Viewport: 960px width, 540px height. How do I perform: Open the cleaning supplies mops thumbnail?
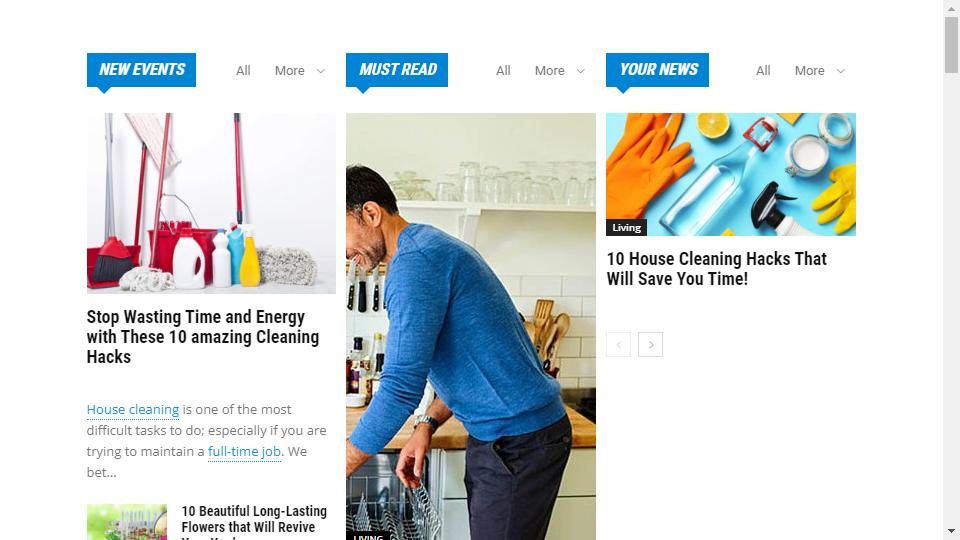point(211,203)
